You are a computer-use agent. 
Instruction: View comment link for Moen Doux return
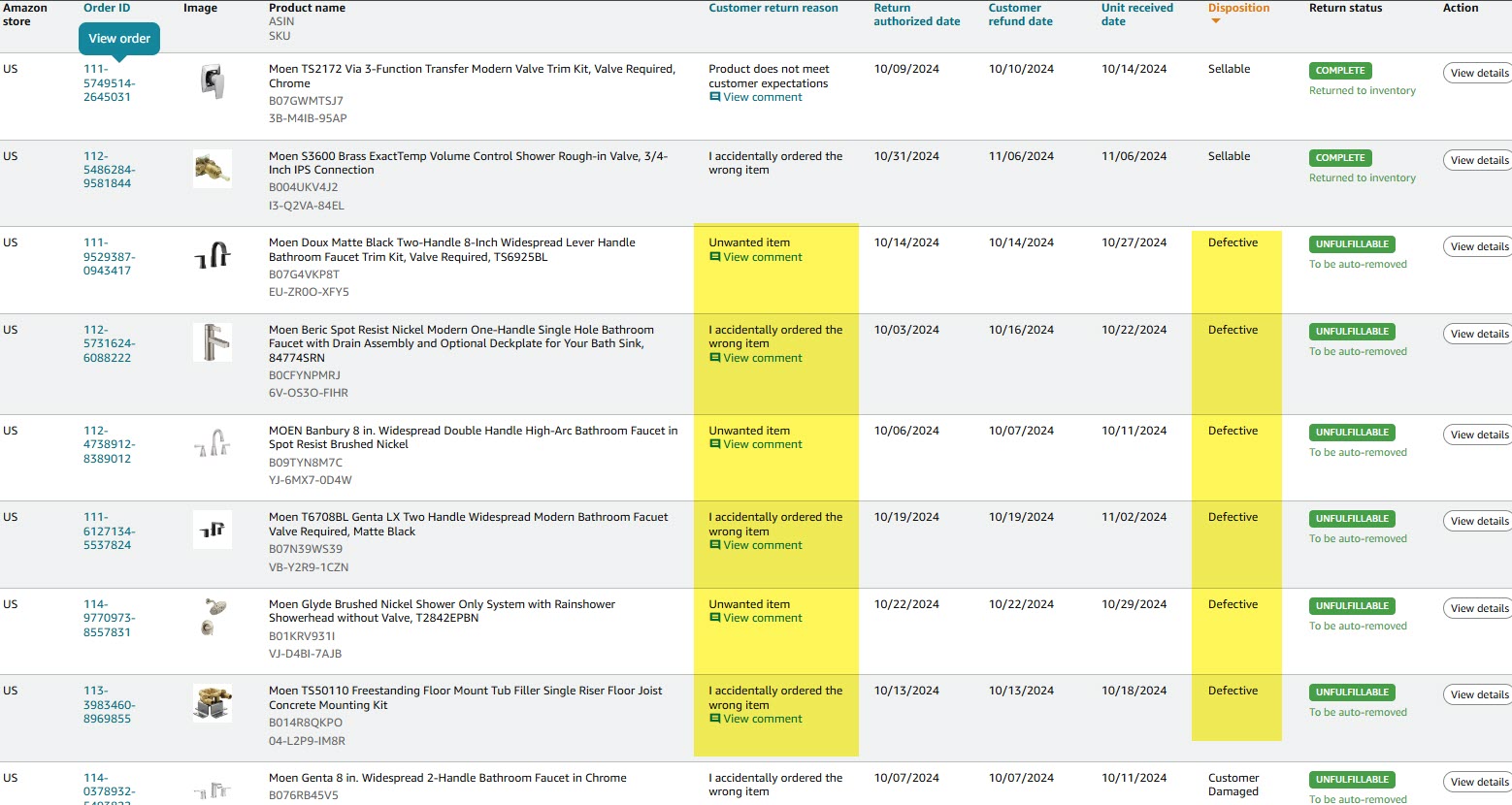pos(763,257)
